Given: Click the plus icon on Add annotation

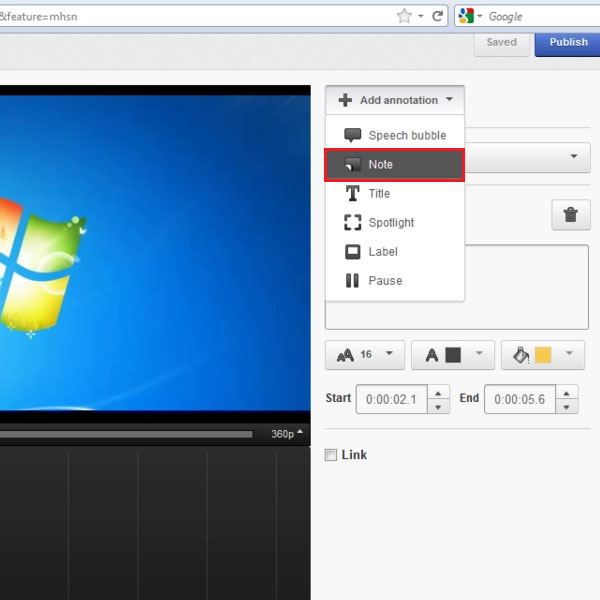Looking at the screenshot, I should (345, 100).
